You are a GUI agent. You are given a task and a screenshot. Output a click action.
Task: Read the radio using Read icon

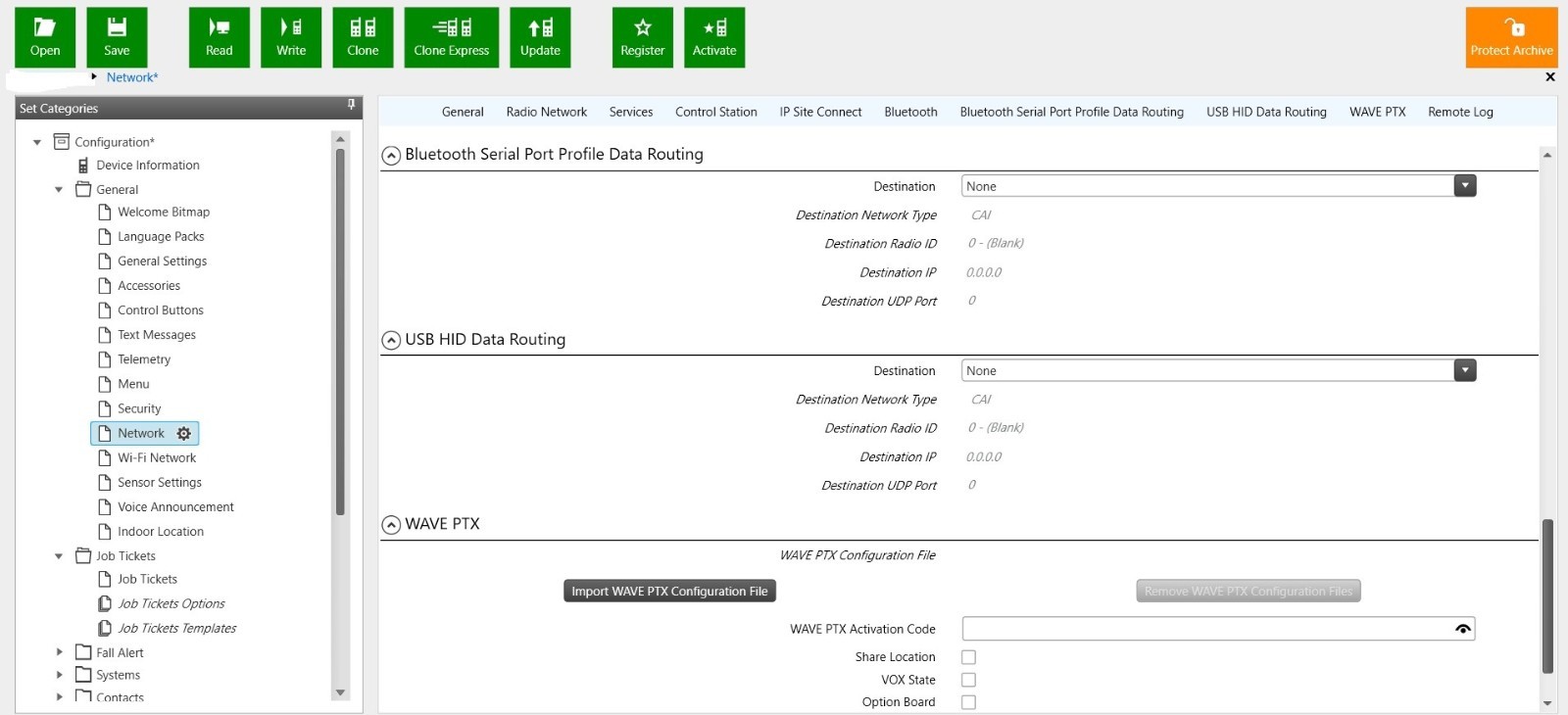(220, 37)
